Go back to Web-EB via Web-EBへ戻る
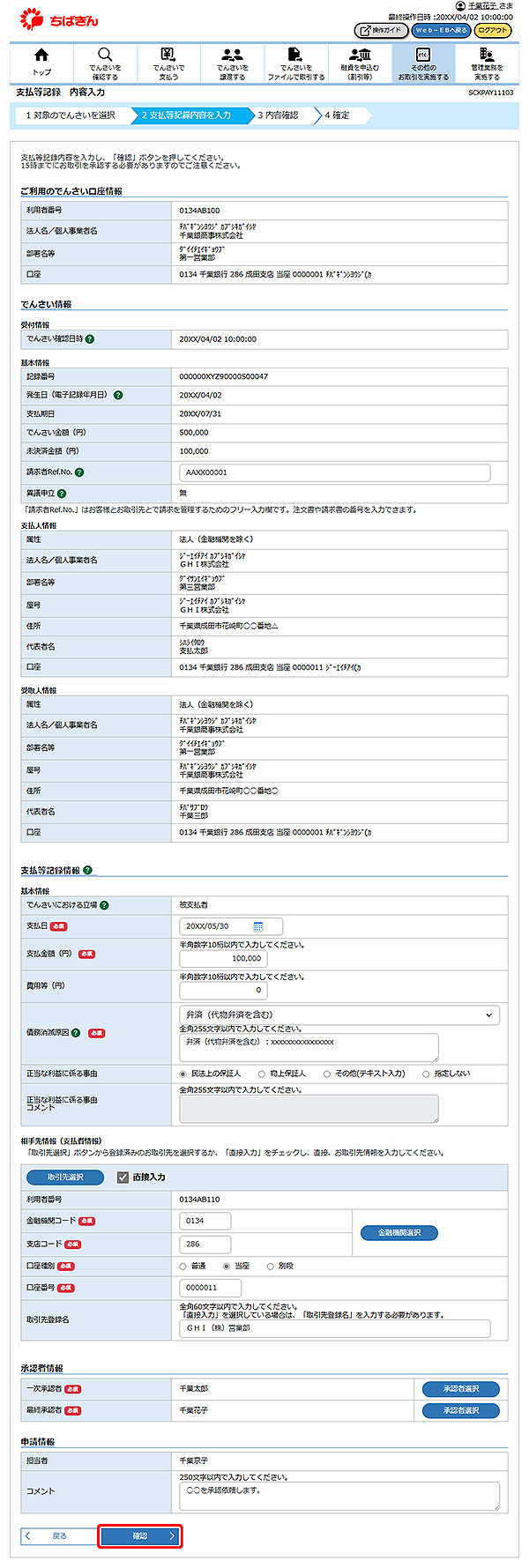This screenshot has width=529, height=1568. point(441,30)
